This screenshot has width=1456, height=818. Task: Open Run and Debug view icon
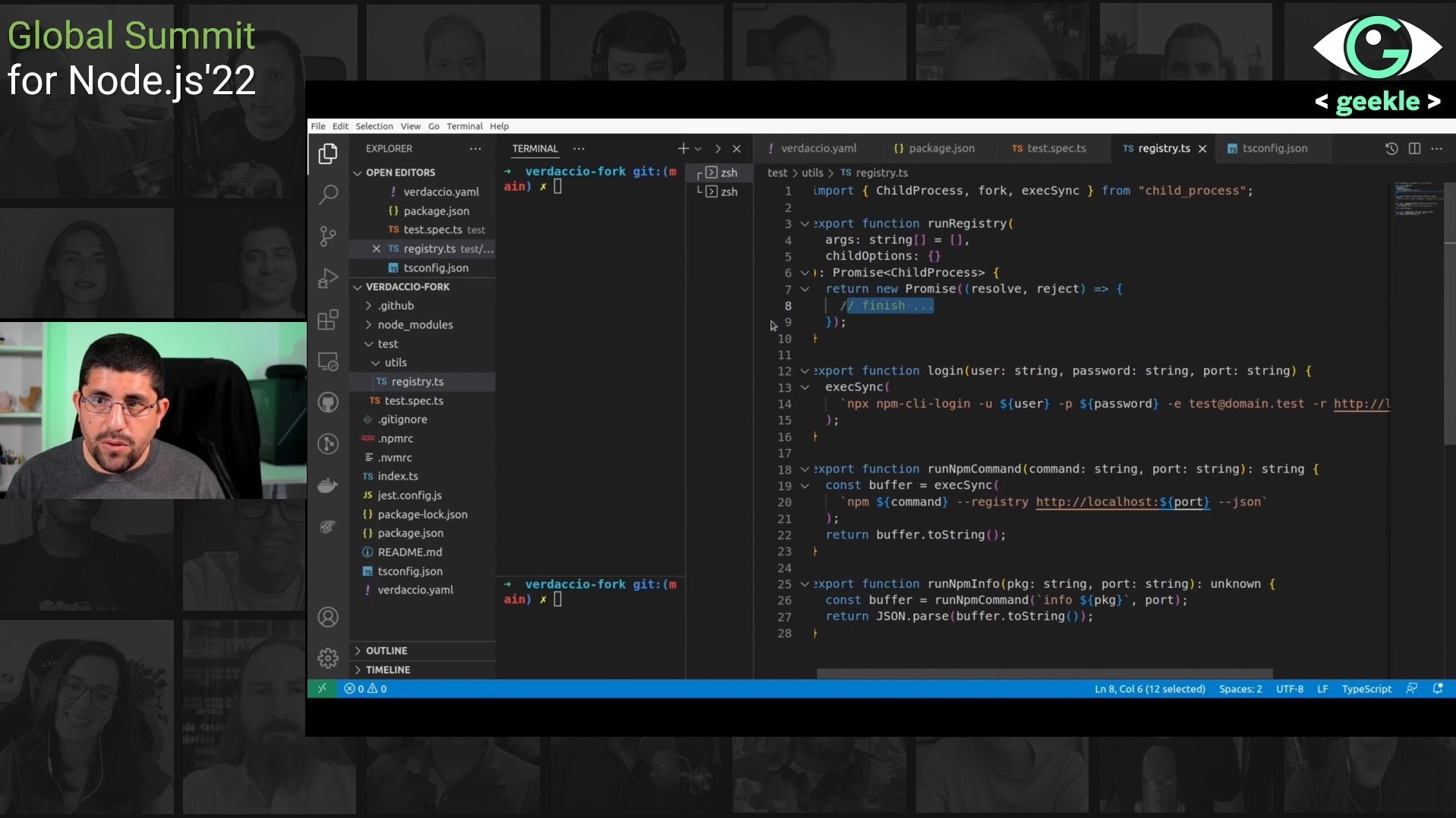[328, 278]
